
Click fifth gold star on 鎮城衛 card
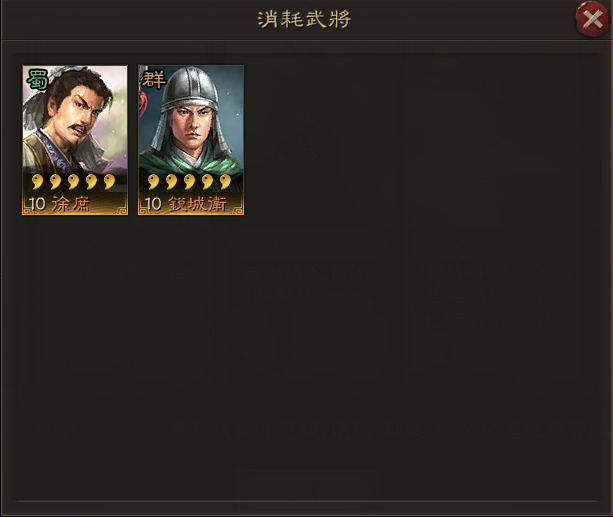pyautogui.click(x=226, y=182)
